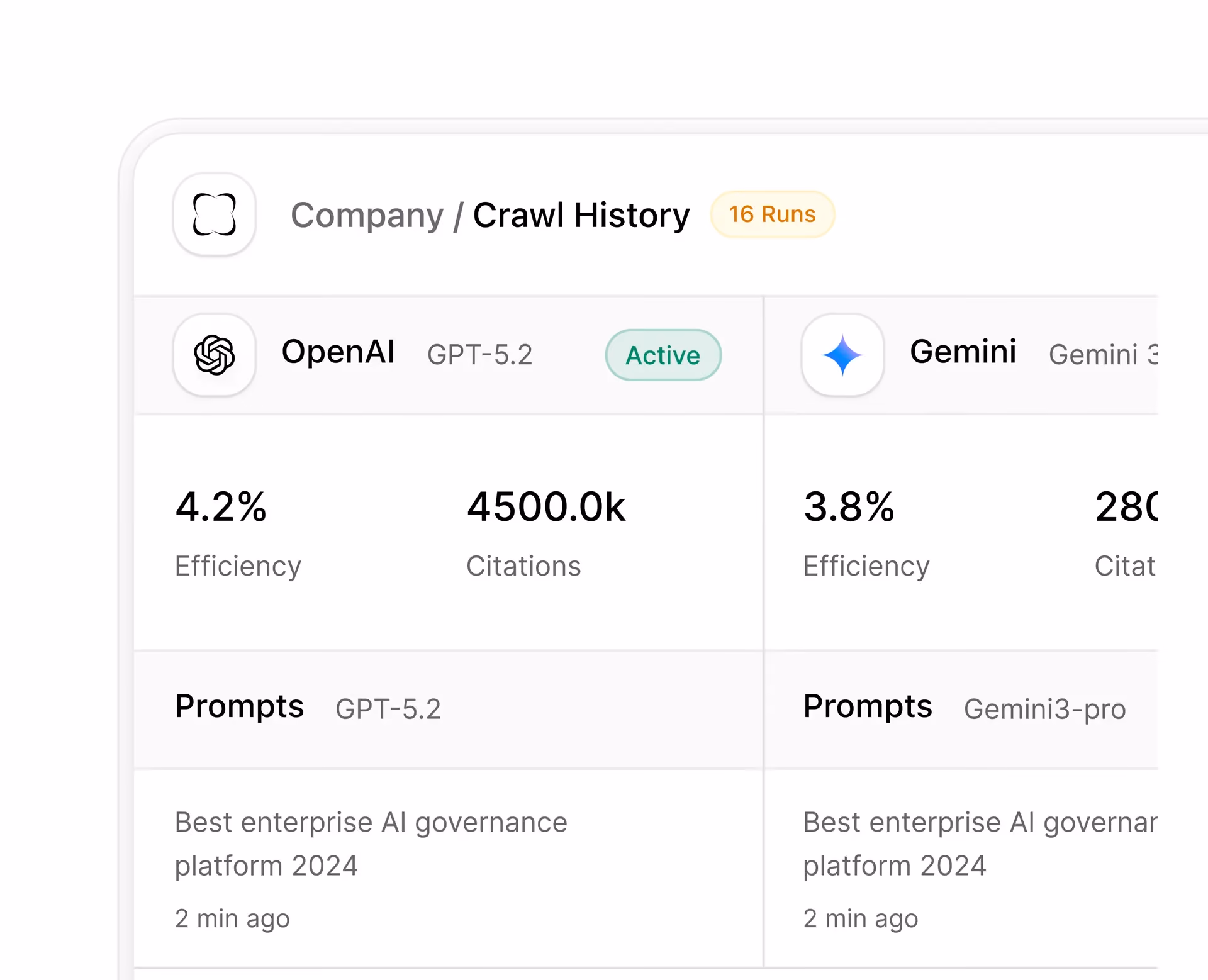The height and width of the screenshot is (980, 1208).
Task: Click the company logo icon in header
Action: tap(215, 214)
